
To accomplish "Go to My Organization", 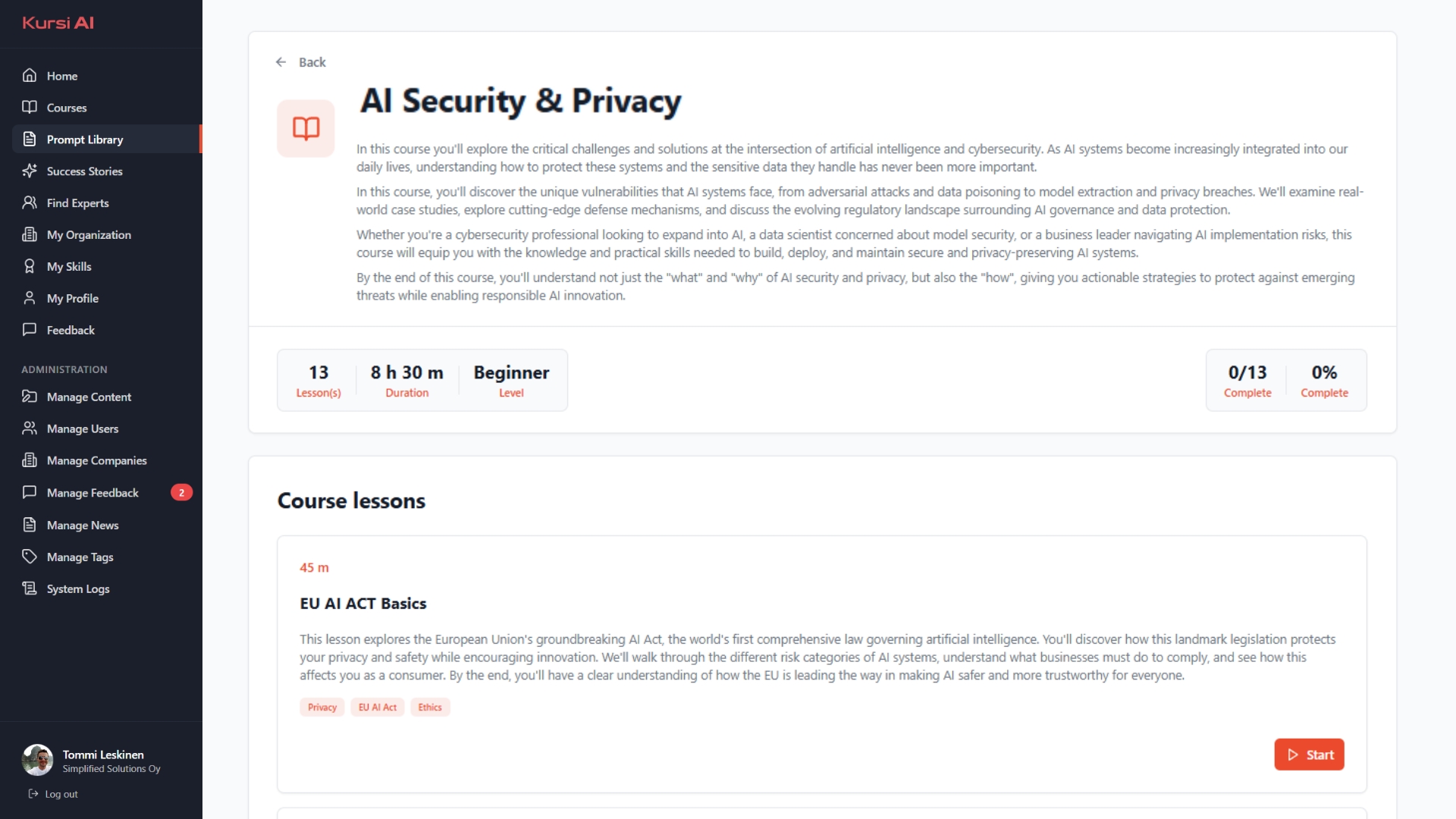I will 88,235.
